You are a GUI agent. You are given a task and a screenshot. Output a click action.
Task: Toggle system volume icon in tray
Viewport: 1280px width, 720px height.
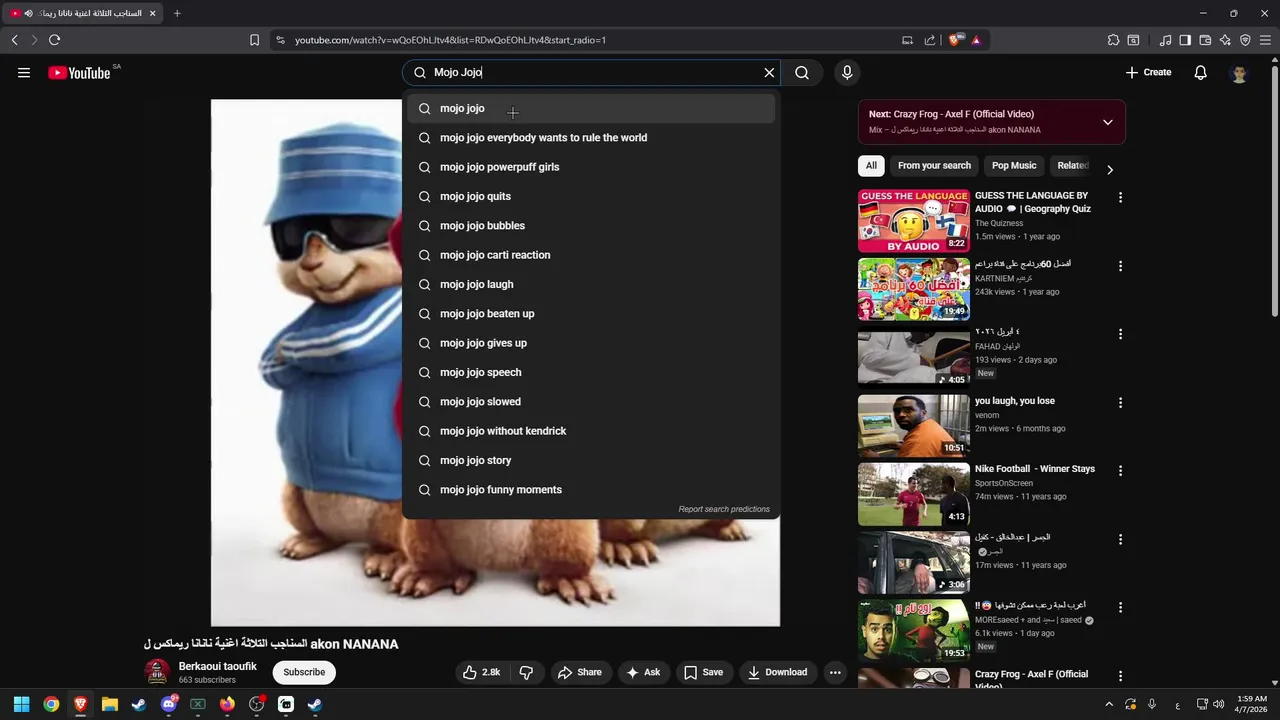[x=1219, y=704]
